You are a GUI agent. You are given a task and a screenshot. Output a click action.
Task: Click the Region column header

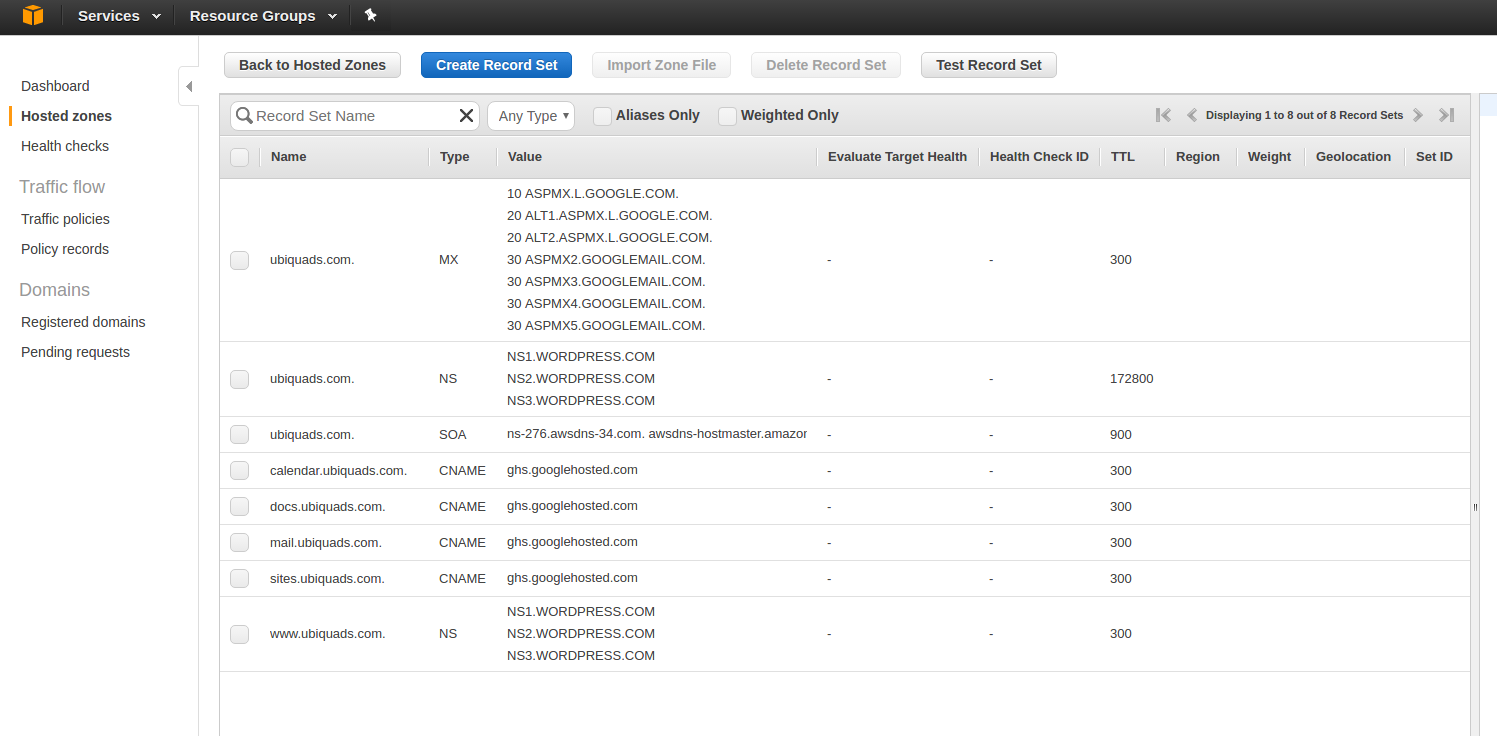1198,157
